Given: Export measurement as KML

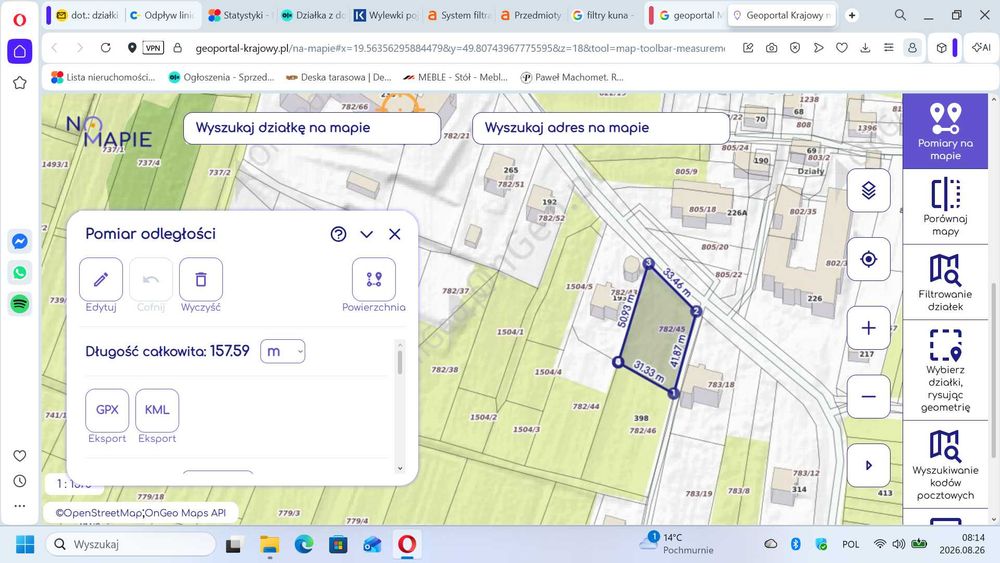Looking at the screenshot, I should pyautogui.click(x=157, y=410).
